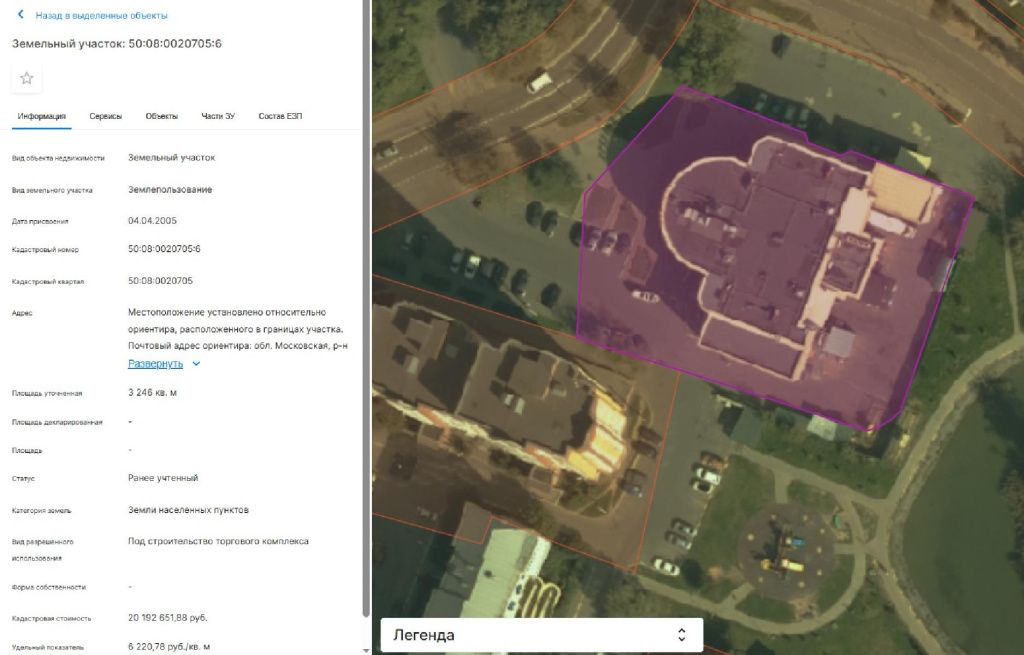Screen dimensions: 1024x655
Task: Add parcel to favorites with star icon
Action: point(27,78)
